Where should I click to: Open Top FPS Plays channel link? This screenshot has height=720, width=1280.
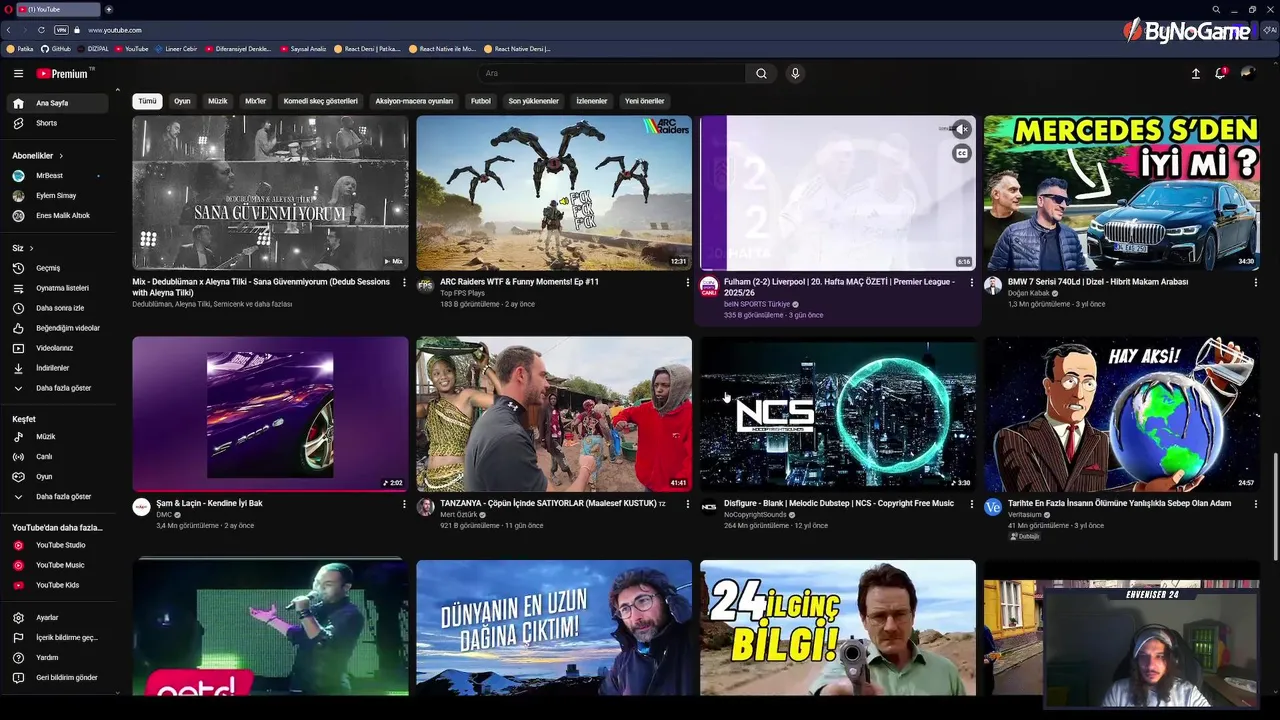click(x=462, y=293)
